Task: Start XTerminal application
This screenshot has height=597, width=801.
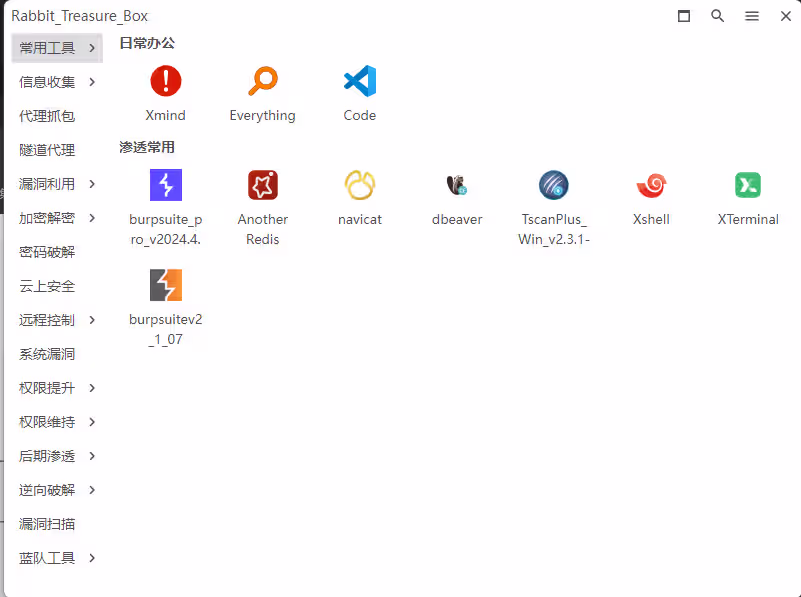Action: click(x=747, y=185)
